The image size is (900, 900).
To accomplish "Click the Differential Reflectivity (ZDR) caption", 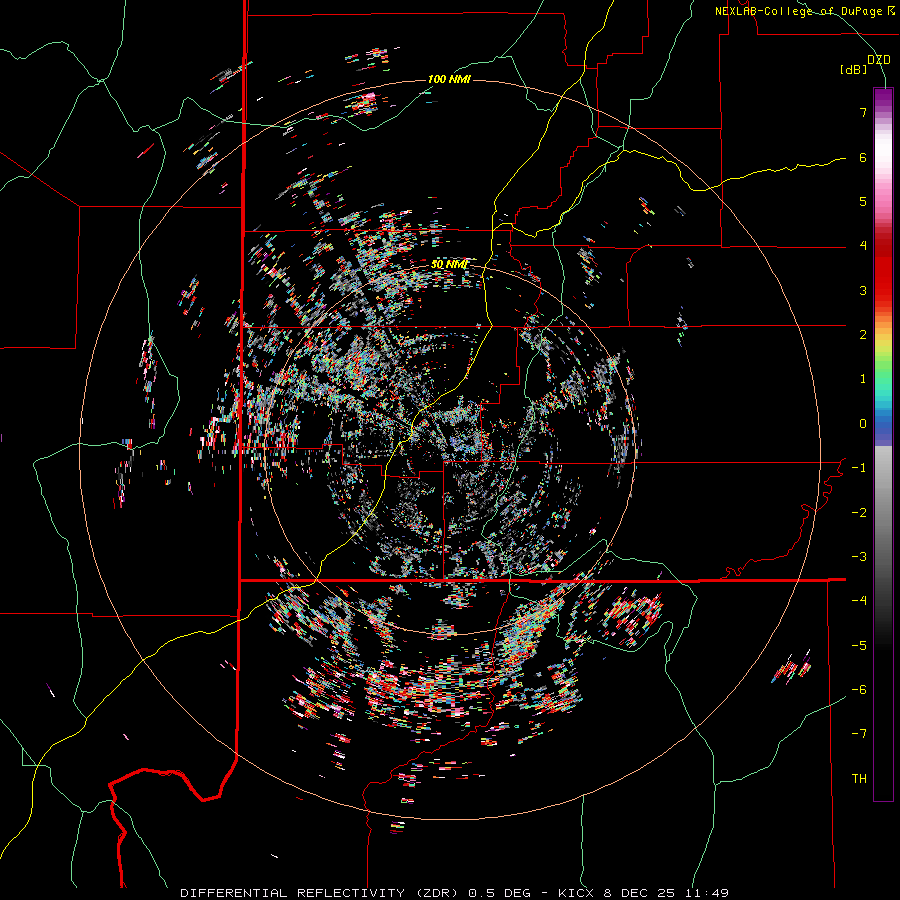I will click(454, 893).
